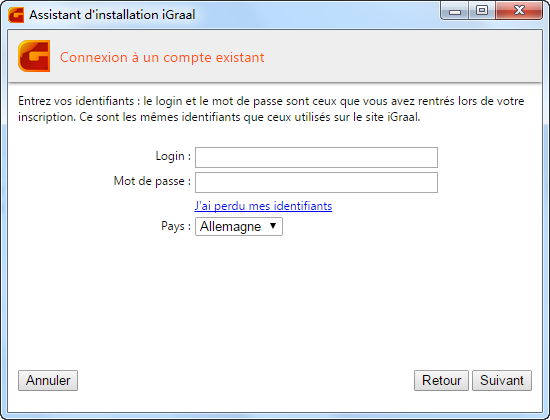Maximize the iGraal installer window
Viewport: 550px width, 420px height.
pos(482,11)
